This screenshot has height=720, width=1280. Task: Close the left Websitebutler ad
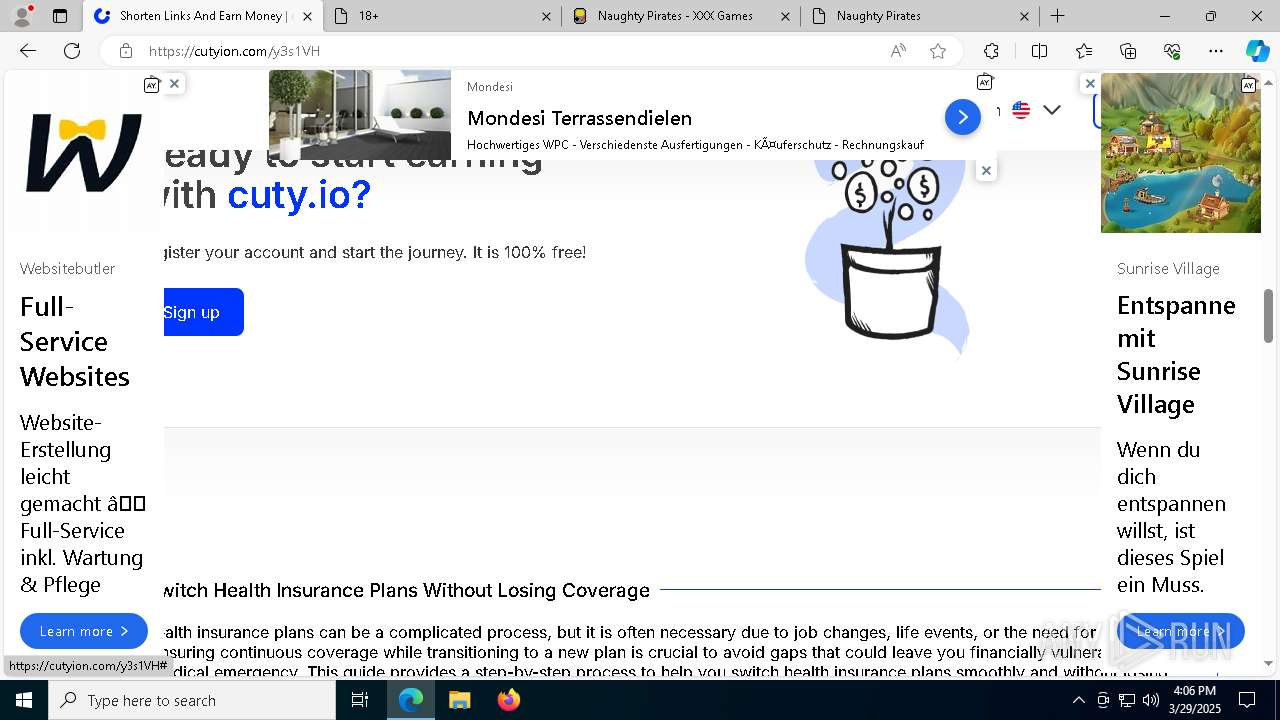pos(174,84)
